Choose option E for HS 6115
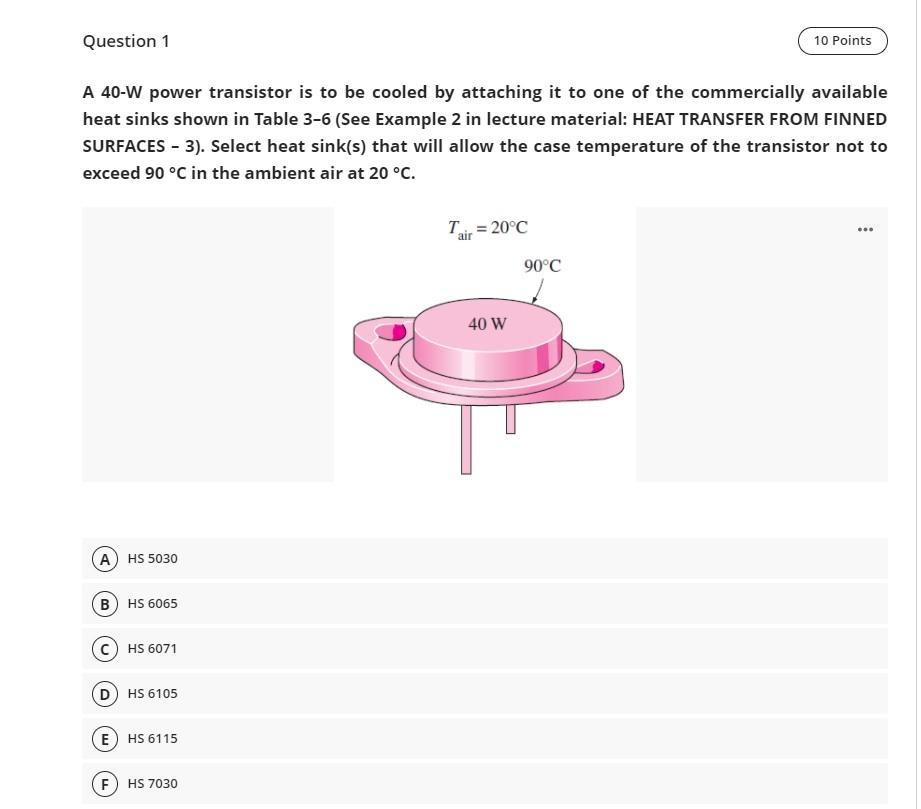The height and width of the screenshot is (809, 921). click(104, 738)
